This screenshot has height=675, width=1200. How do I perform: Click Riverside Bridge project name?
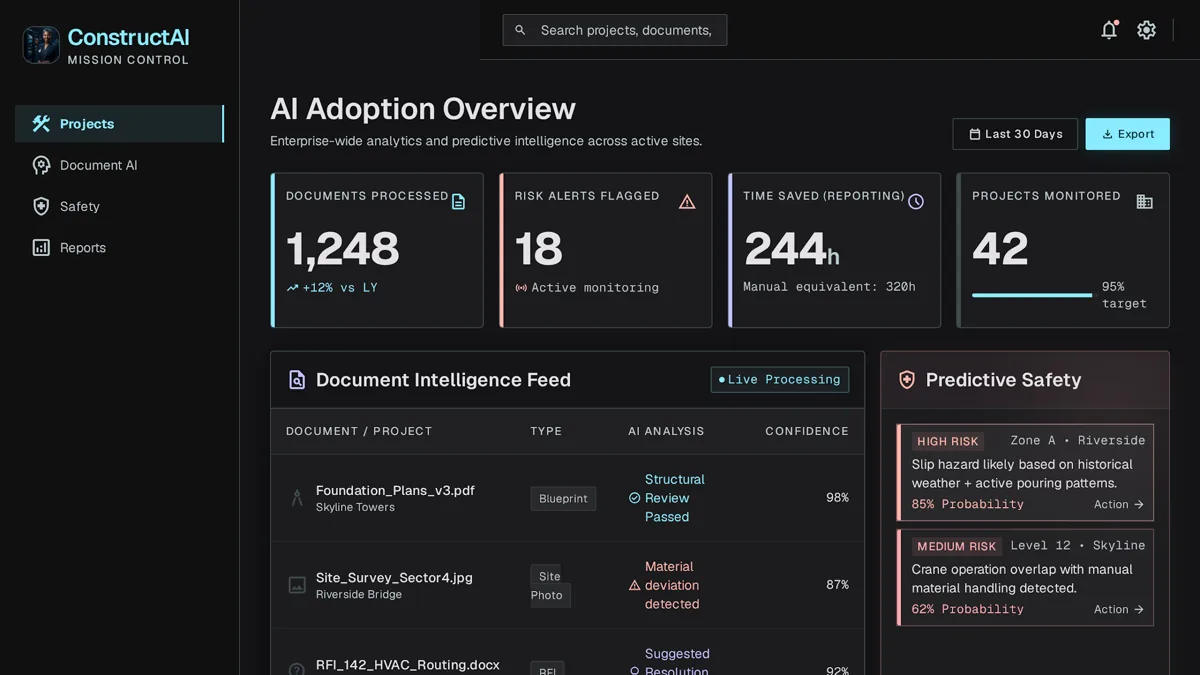coord(359,594)
